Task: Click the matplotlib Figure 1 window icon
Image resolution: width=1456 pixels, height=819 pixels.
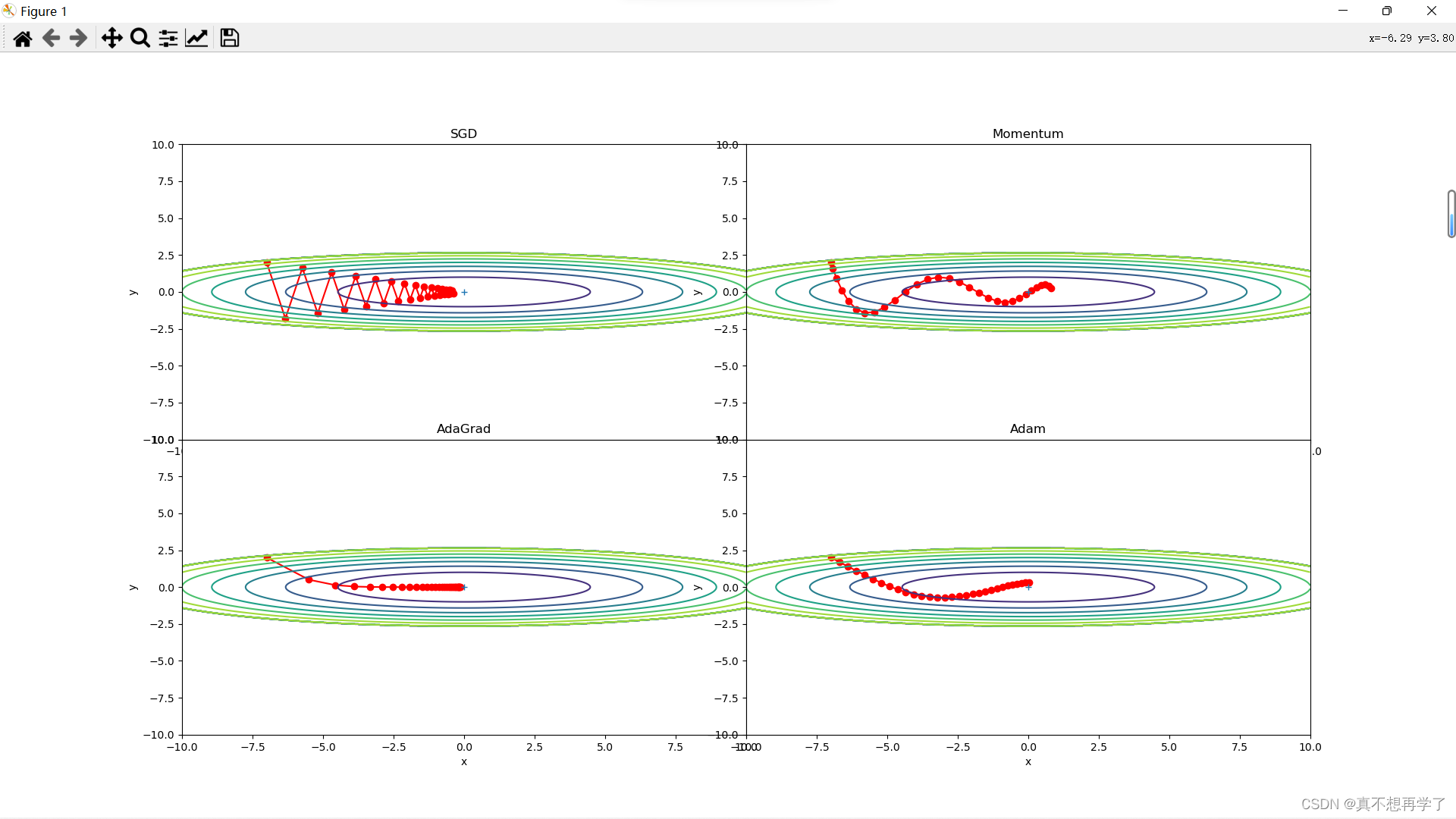Action: (9, 11)
